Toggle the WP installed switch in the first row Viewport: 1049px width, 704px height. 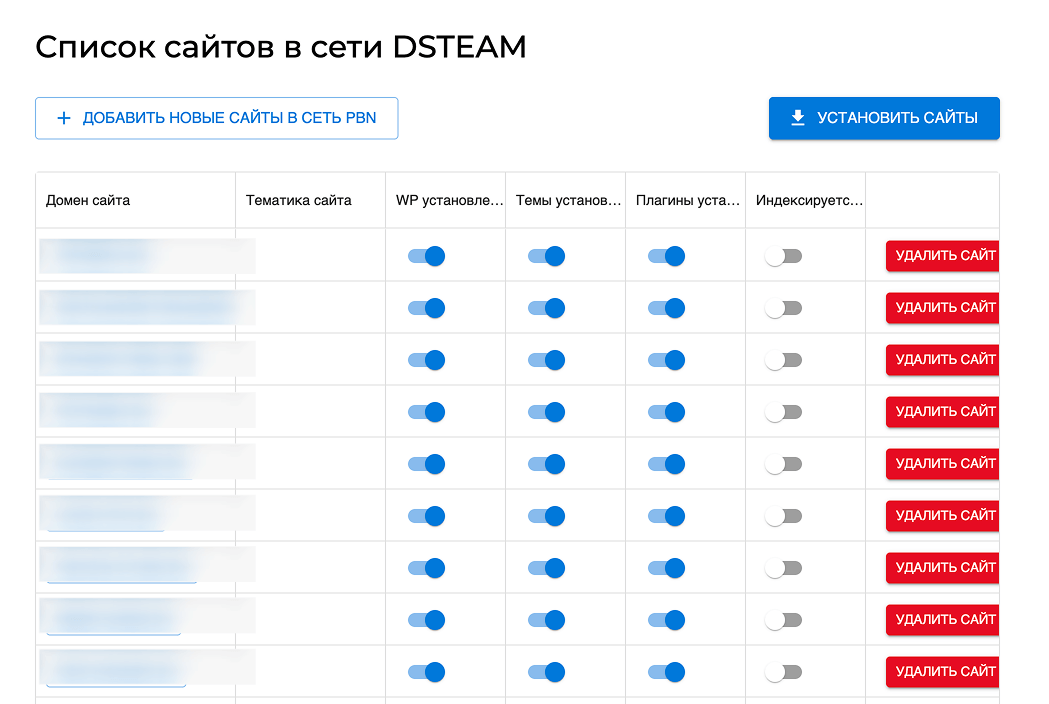(426, 256)
